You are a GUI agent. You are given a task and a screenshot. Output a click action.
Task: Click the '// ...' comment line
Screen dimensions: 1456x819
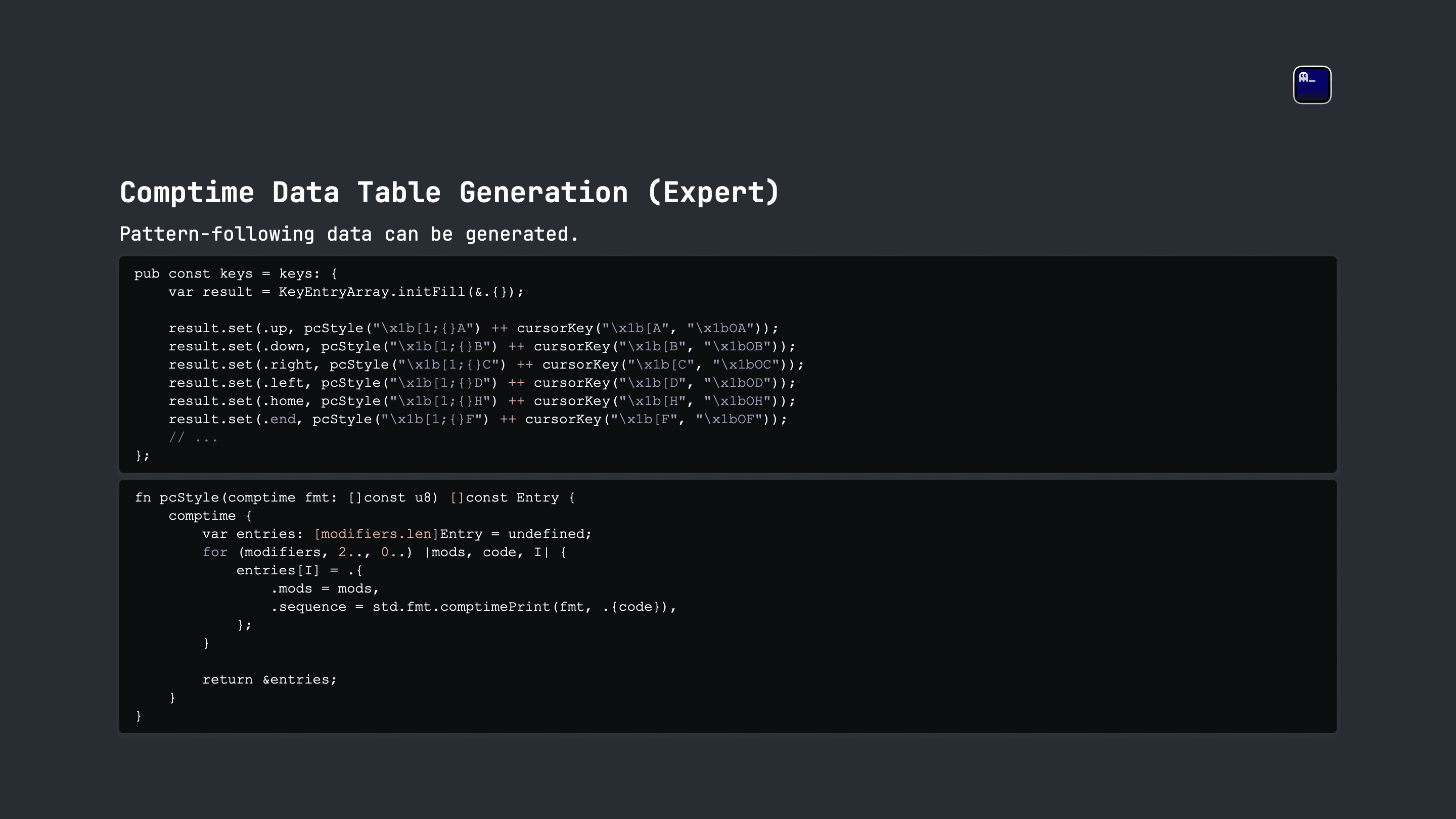193,437
